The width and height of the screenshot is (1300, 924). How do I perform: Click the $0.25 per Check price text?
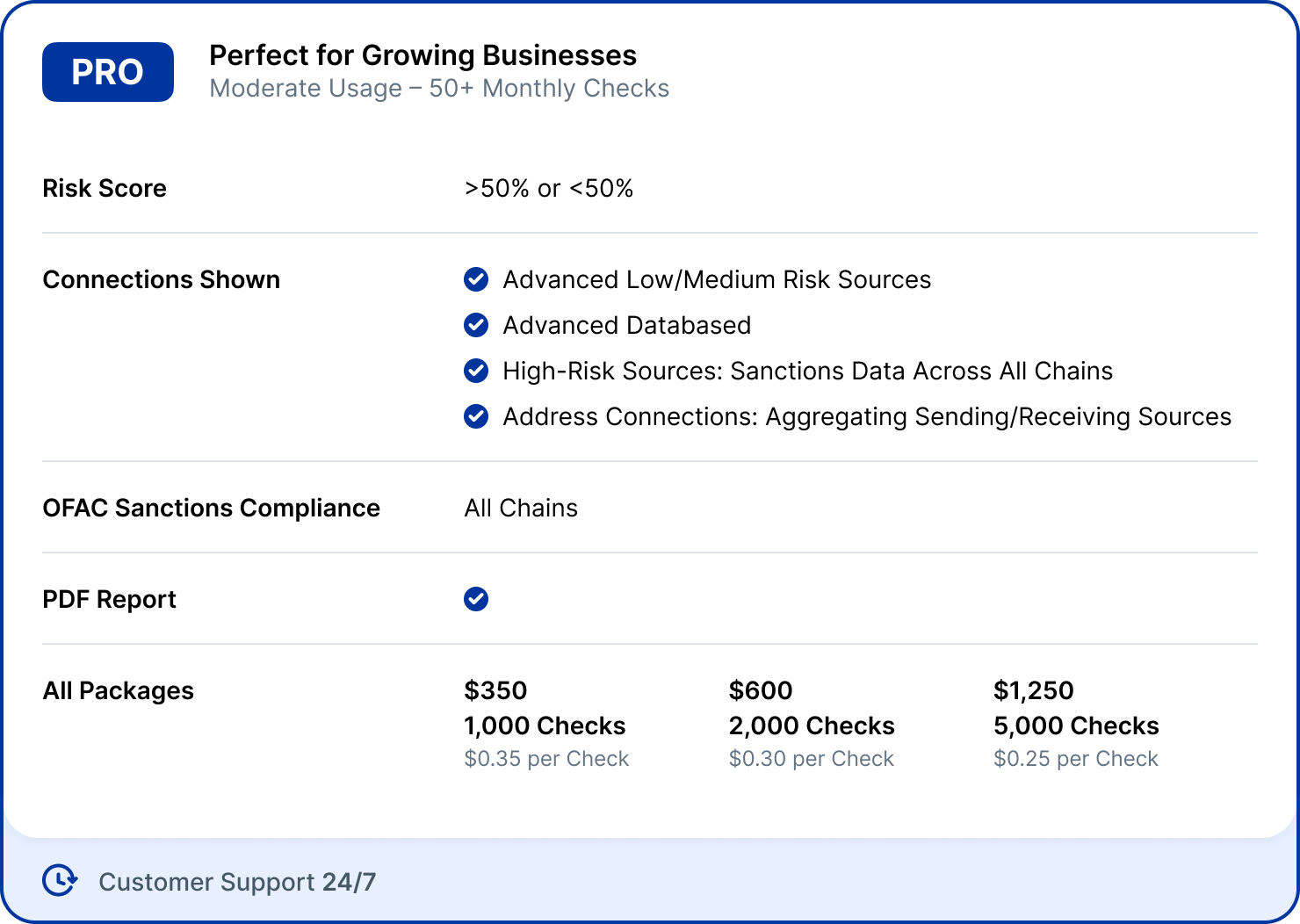[x=1075, y=759]
